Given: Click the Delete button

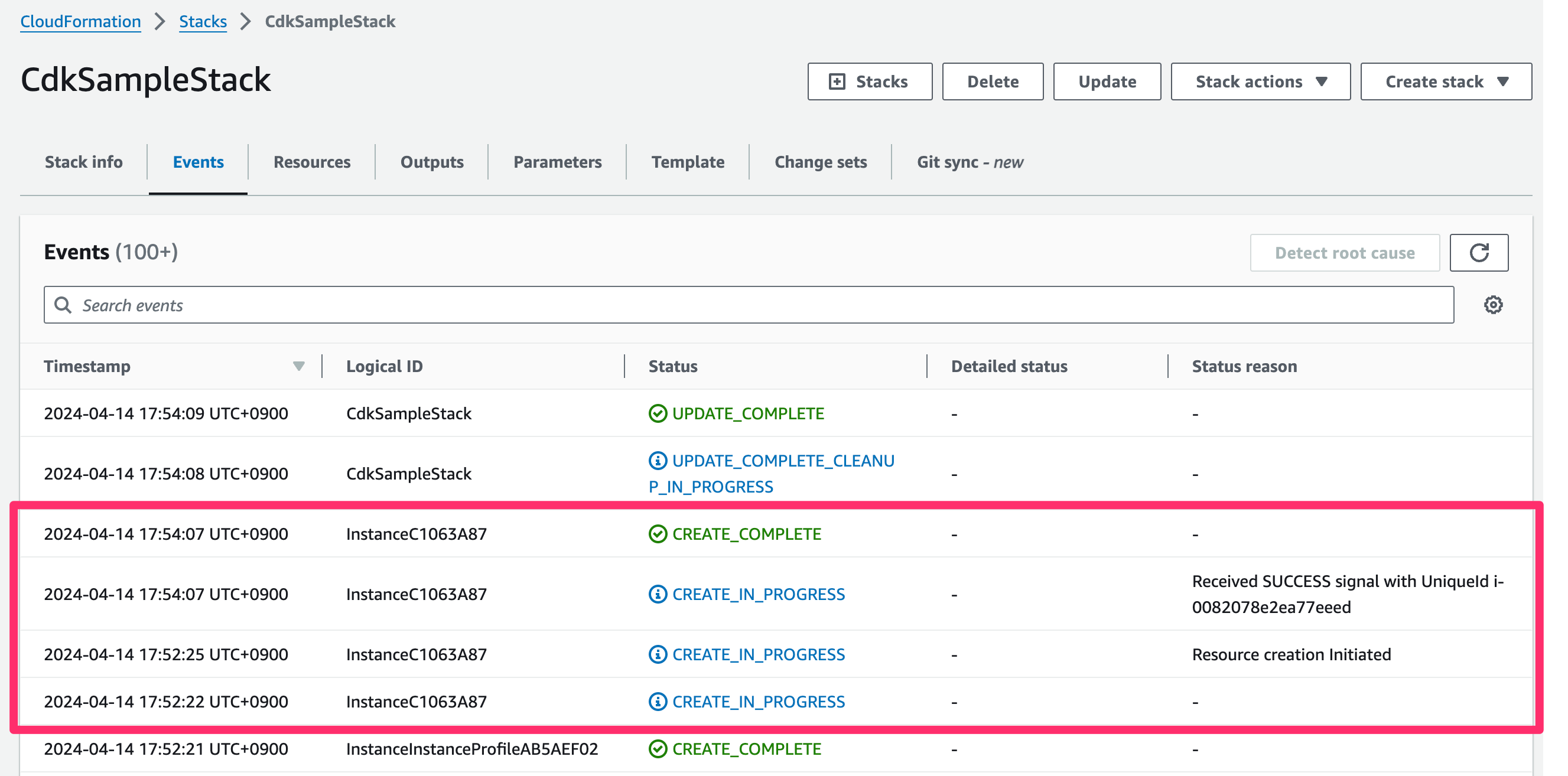Looking at the screenshot, I should tap(992, 81).
